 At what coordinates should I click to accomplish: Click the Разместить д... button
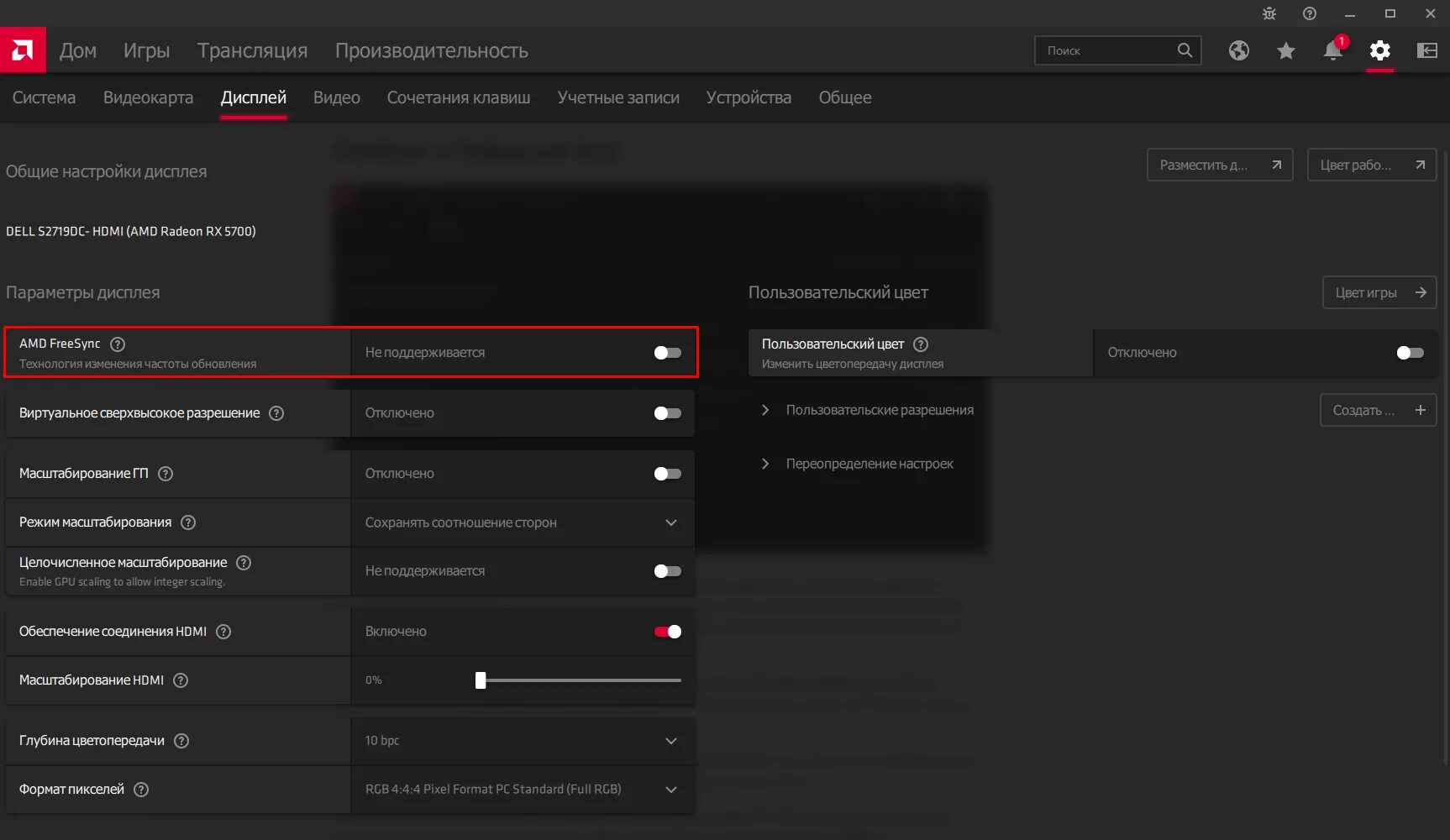pos(1220,165)
